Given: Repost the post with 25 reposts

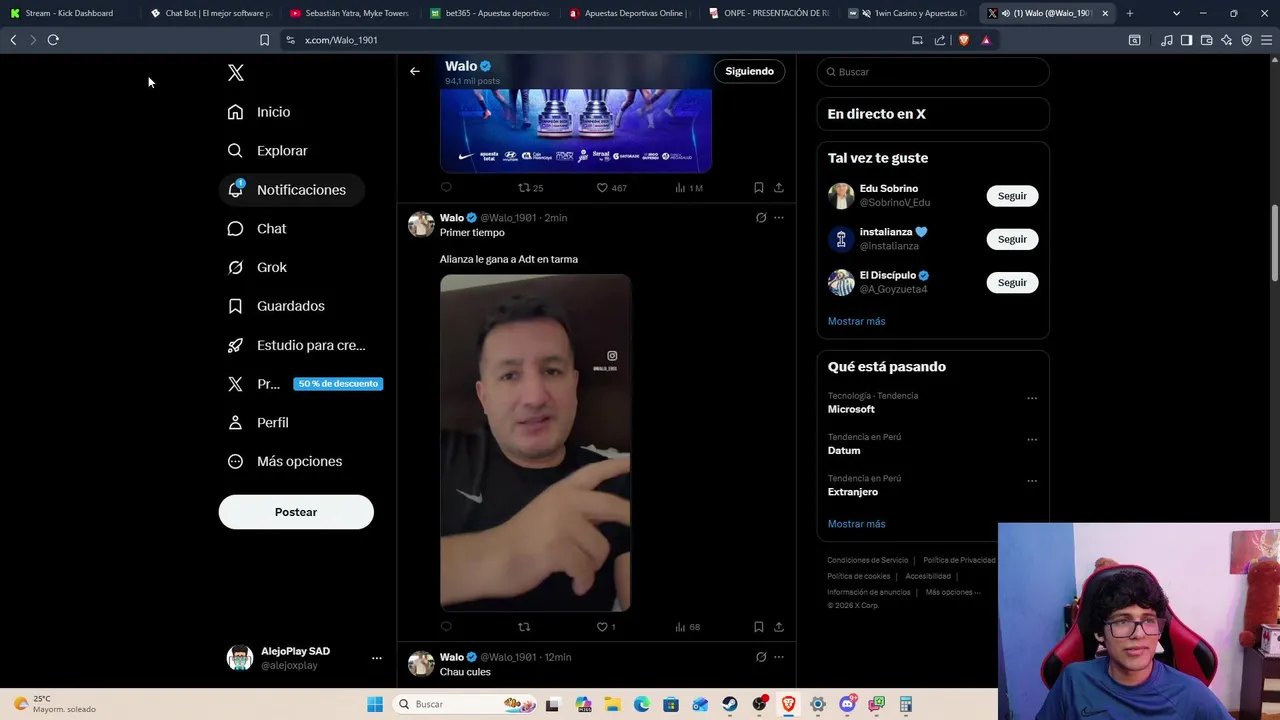Looking at the screenshot, I should (x=530, y=188).
